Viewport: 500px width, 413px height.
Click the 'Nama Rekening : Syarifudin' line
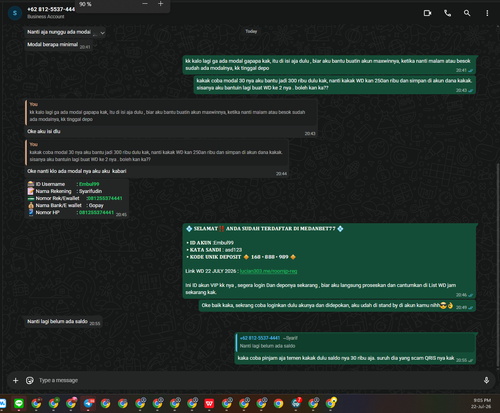tap(65, 191)
